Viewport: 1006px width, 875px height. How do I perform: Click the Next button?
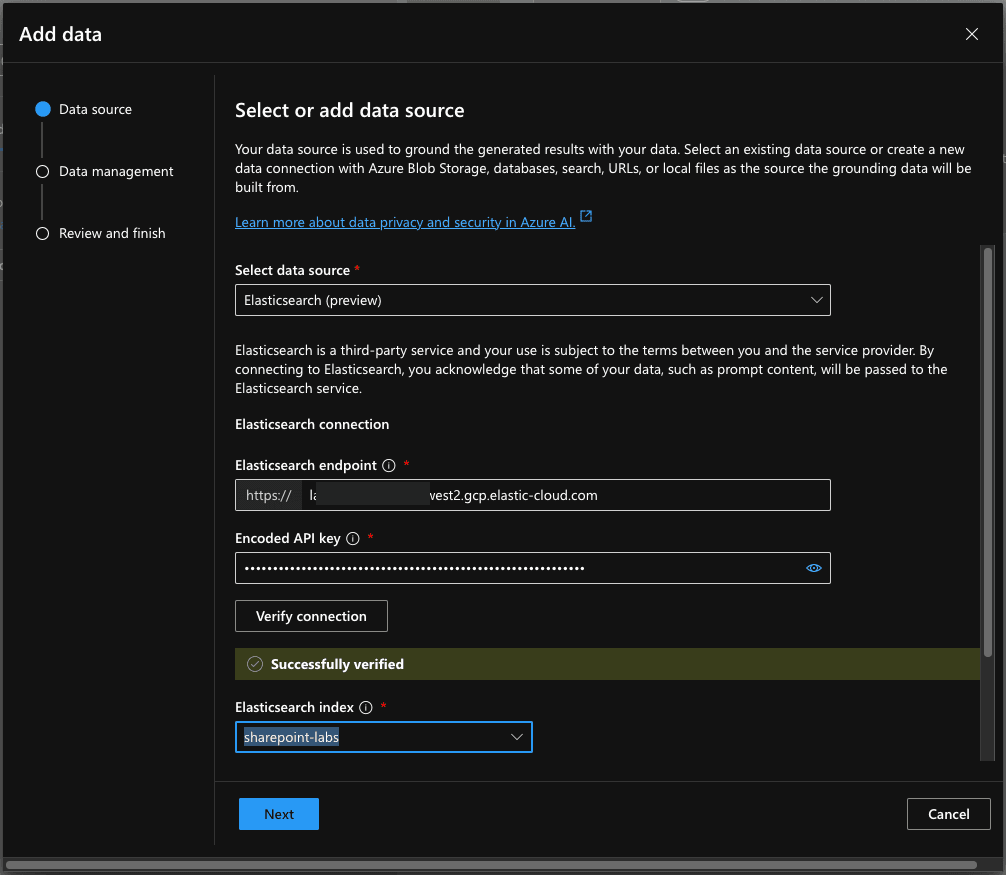click(279, 814)
